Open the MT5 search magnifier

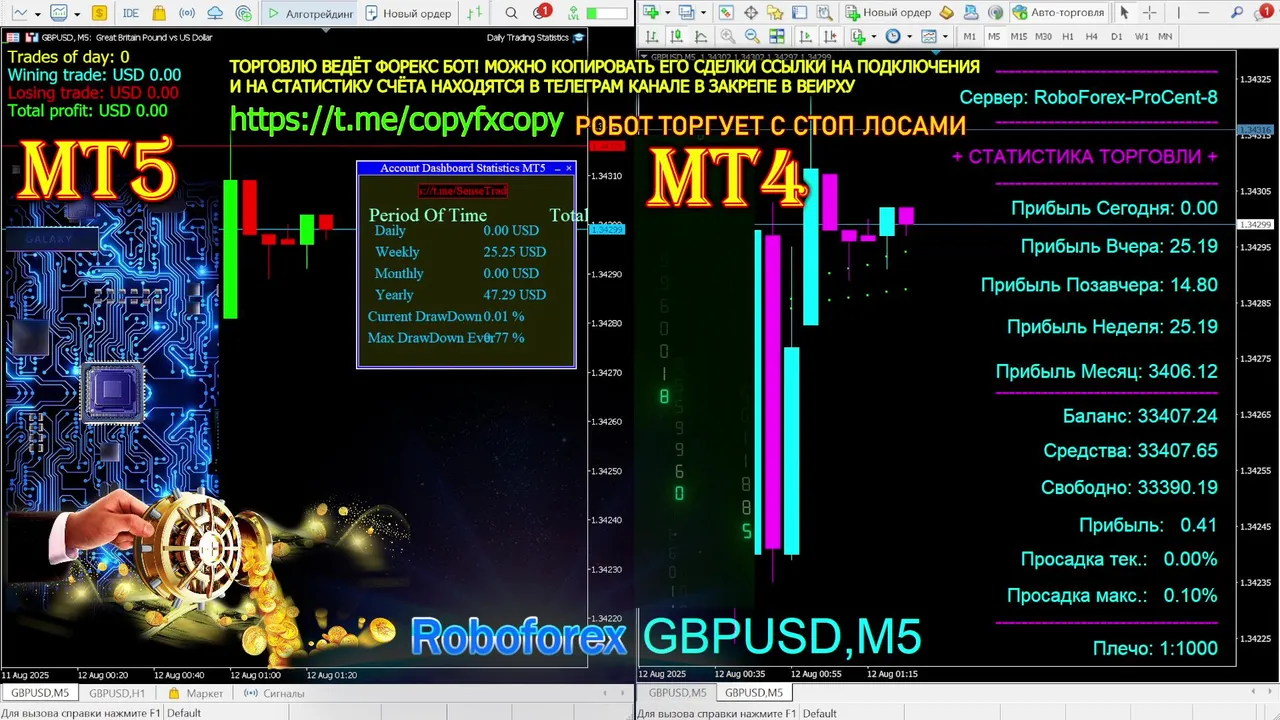(511, 13)
